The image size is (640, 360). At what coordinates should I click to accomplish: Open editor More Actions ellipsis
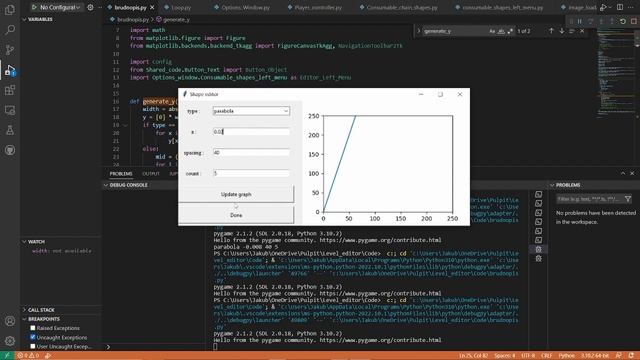click(631, 7)
